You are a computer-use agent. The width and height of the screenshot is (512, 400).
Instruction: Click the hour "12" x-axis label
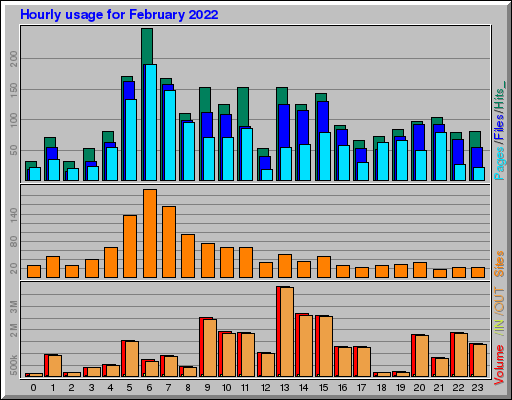[265, 387]
